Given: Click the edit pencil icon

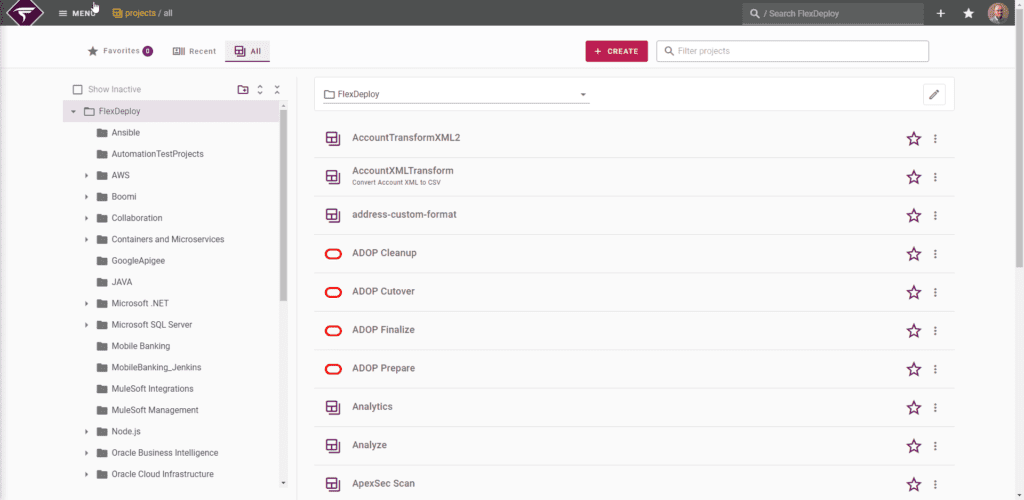Looking at the screenshot, I should (x=934, y=95).
